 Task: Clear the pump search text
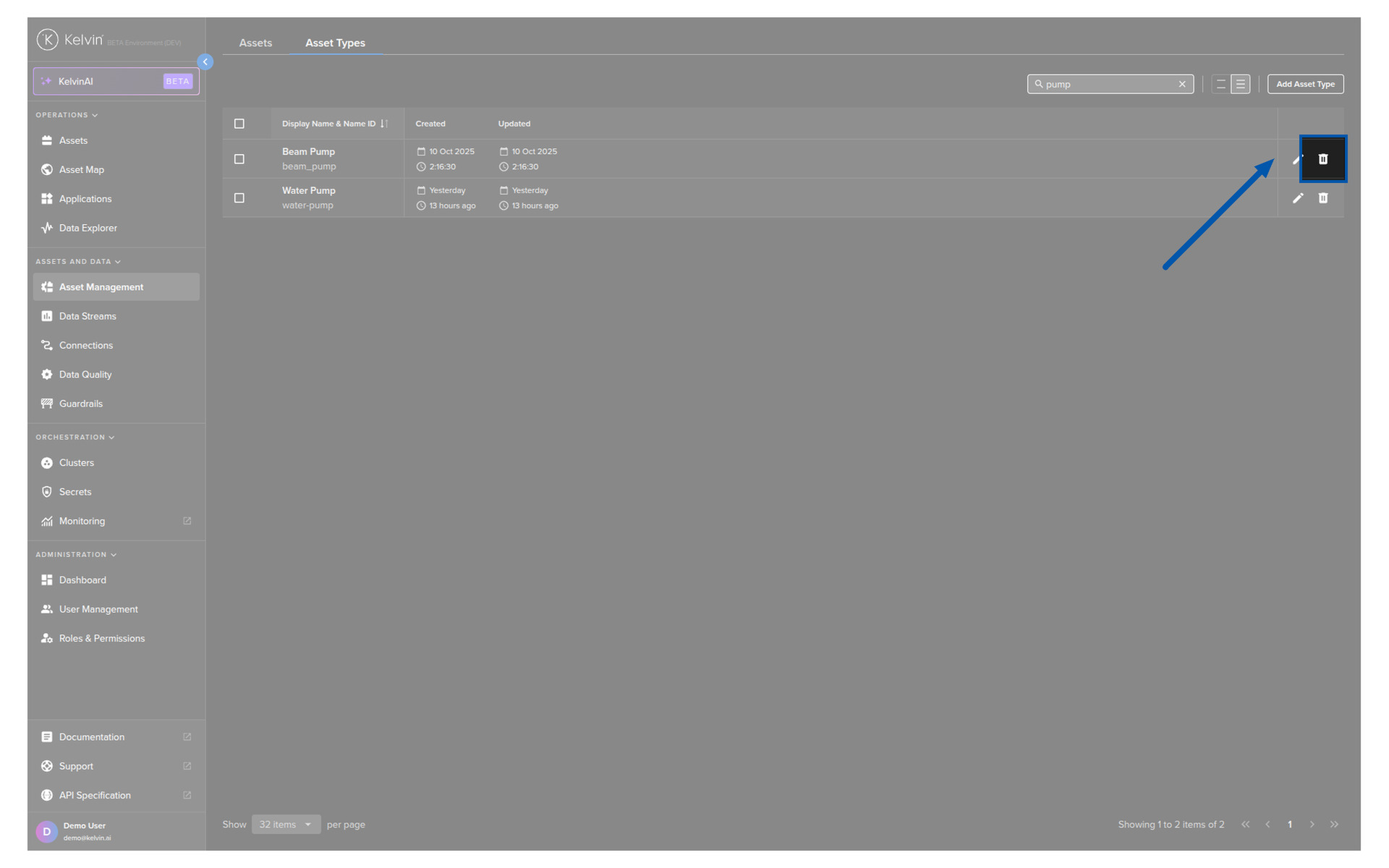[x=1182, y=84]
